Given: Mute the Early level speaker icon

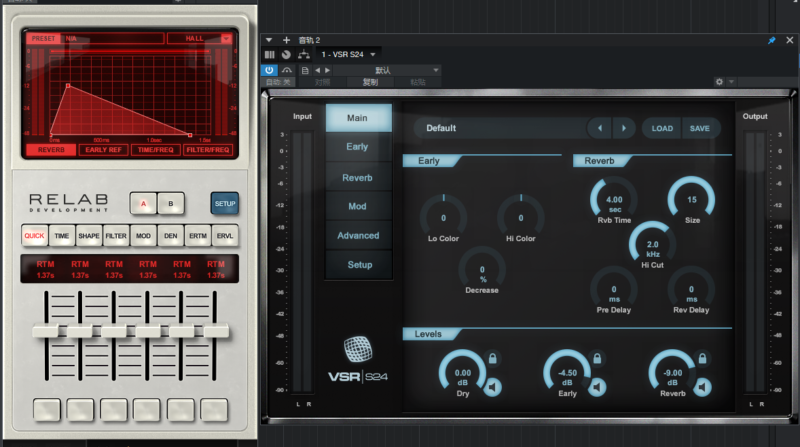Looking at the screenshot, I should tap(597, 387).
